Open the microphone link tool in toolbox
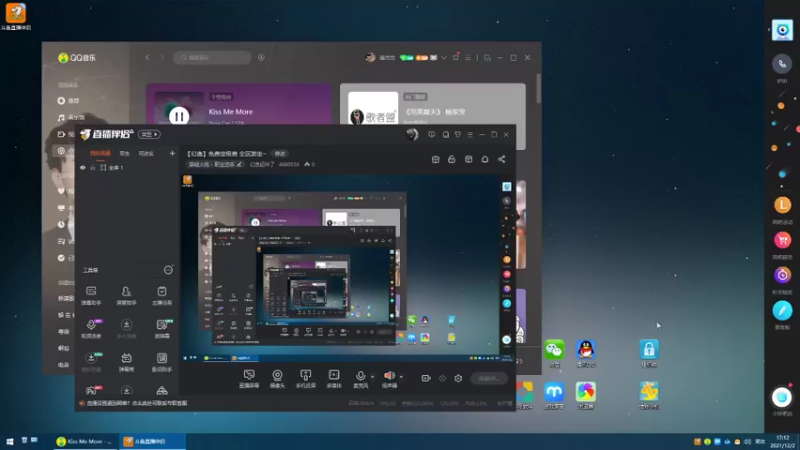 click(91, 329)
